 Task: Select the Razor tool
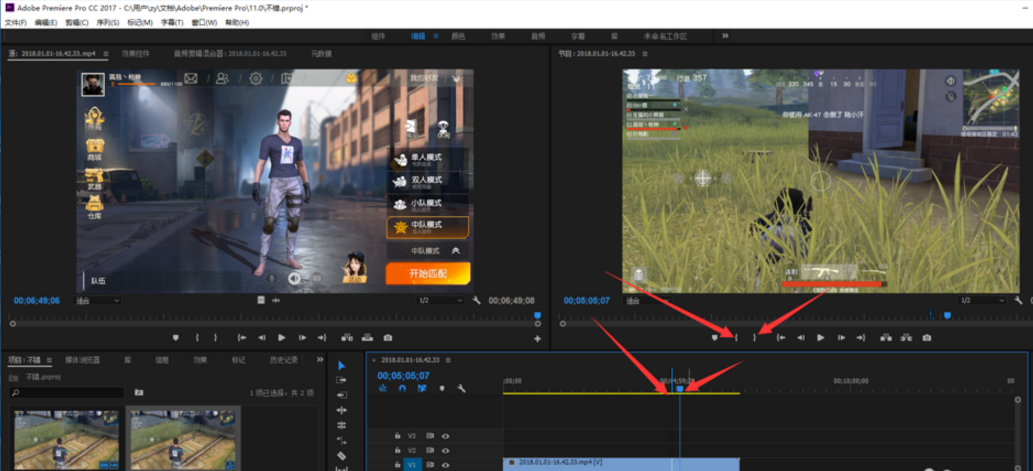pos(341,455)
